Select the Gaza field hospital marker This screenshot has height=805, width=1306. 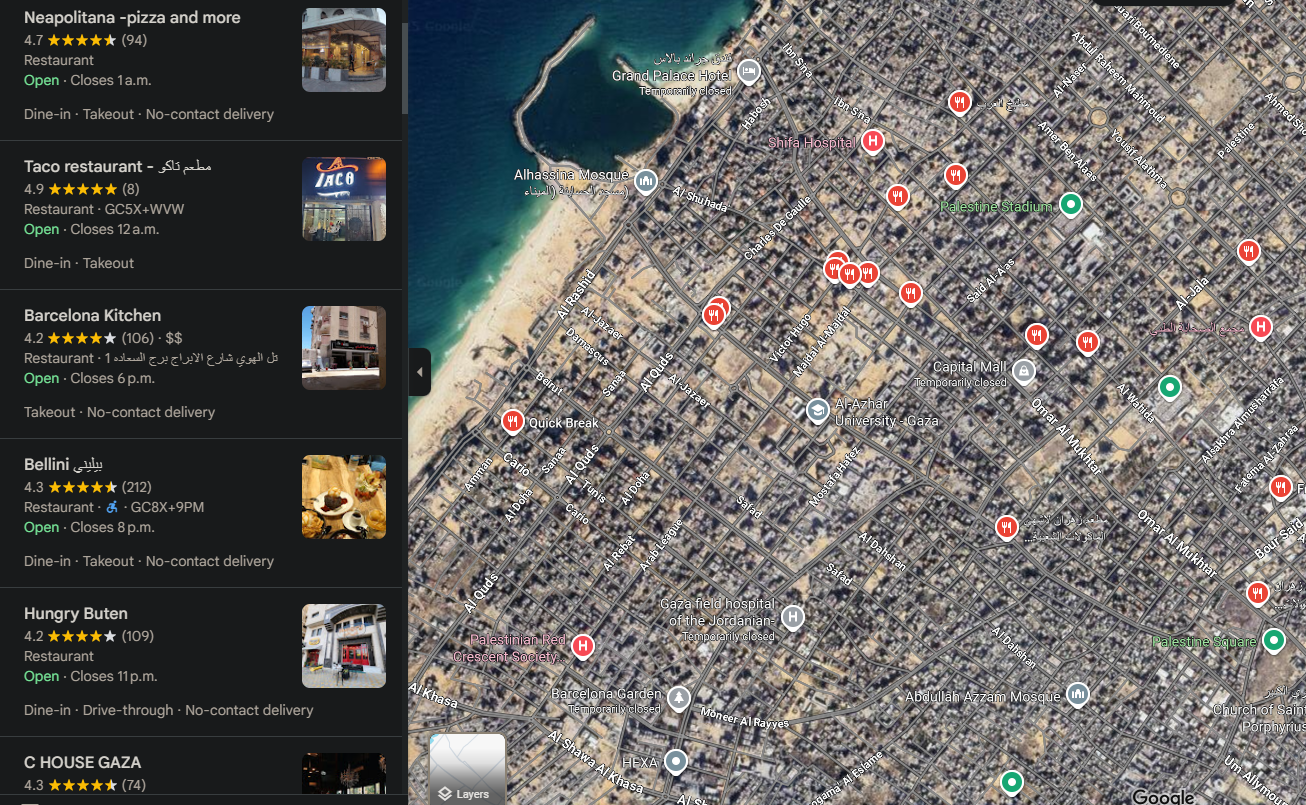point(793,617)
